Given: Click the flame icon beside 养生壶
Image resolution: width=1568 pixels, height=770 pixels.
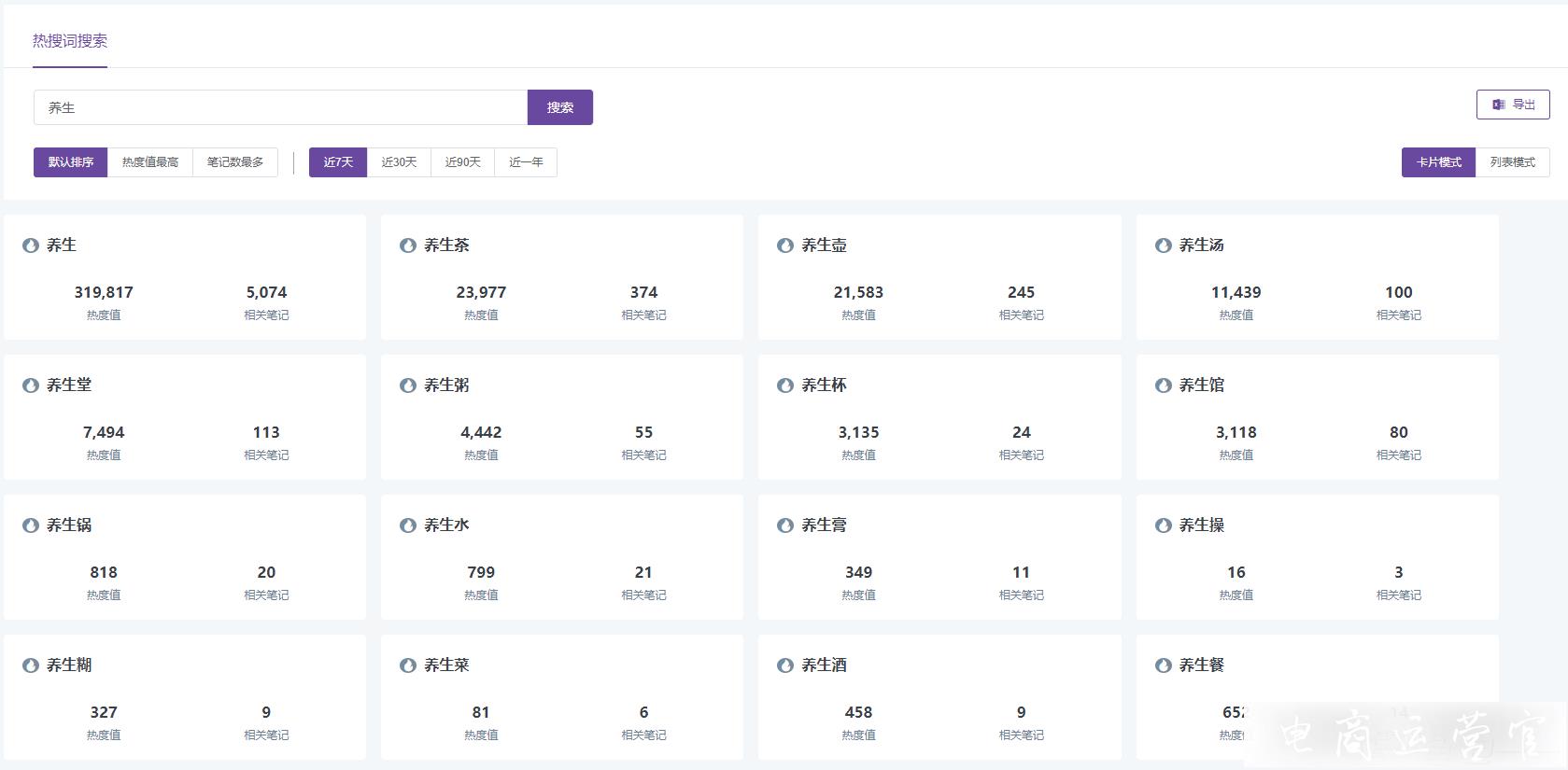Looking at the screenshot, I should (x=785, y=245).
